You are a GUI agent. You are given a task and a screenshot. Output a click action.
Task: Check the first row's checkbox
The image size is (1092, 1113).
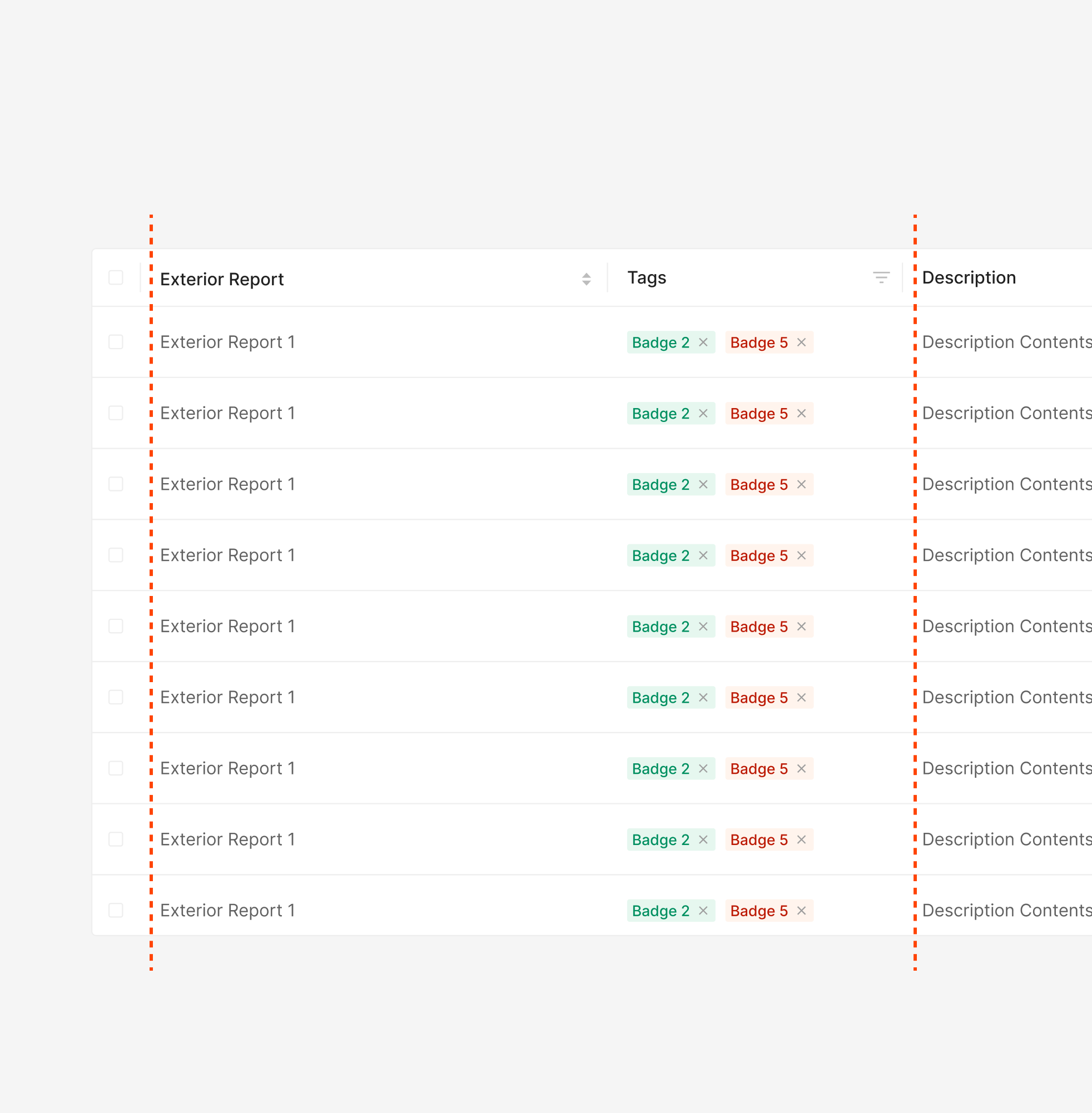pyautogui.click(x=116, y=342)
